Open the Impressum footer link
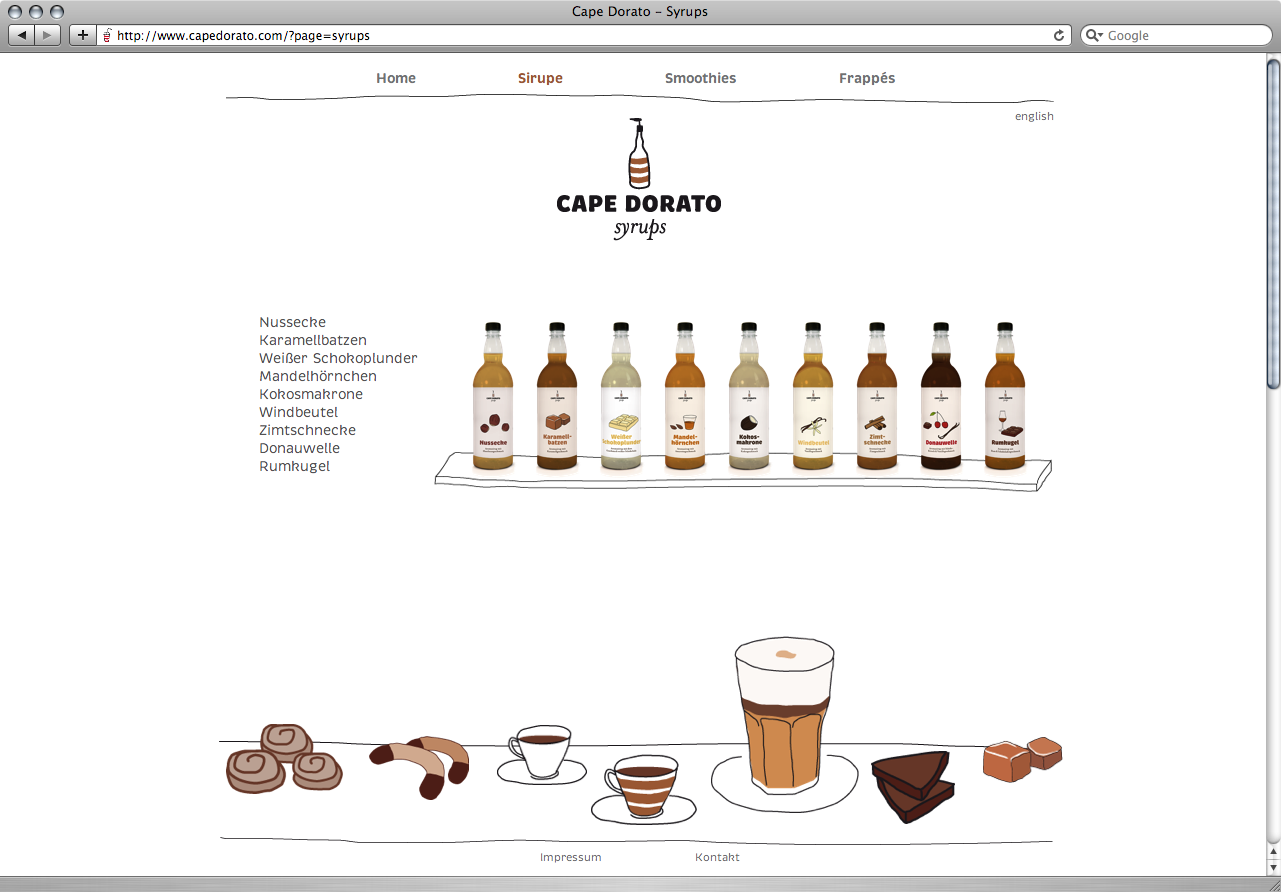 (x=571, y=857)
